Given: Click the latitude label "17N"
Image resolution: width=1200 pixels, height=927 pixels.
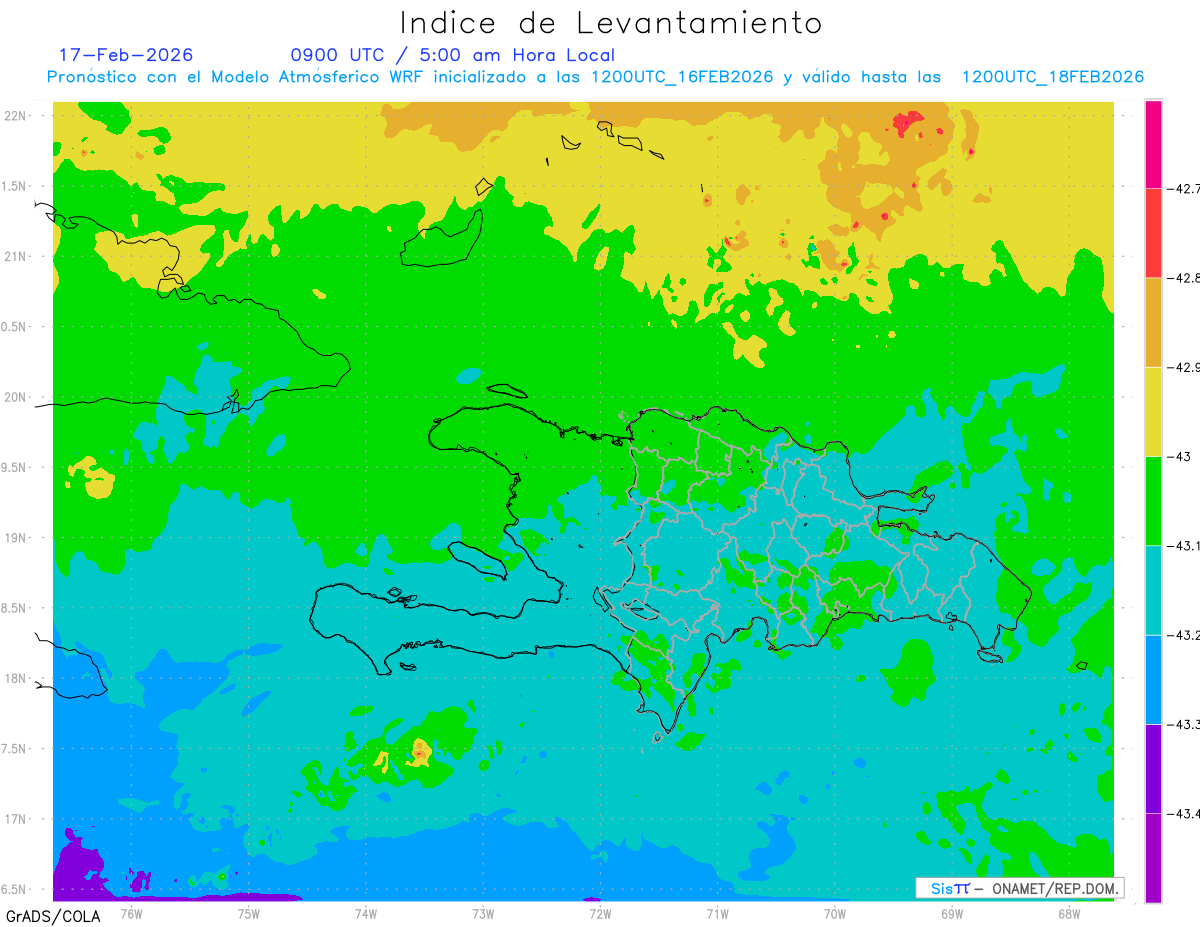Looking at the screenshot, I should pyautogui.click(x=17, y=819).
